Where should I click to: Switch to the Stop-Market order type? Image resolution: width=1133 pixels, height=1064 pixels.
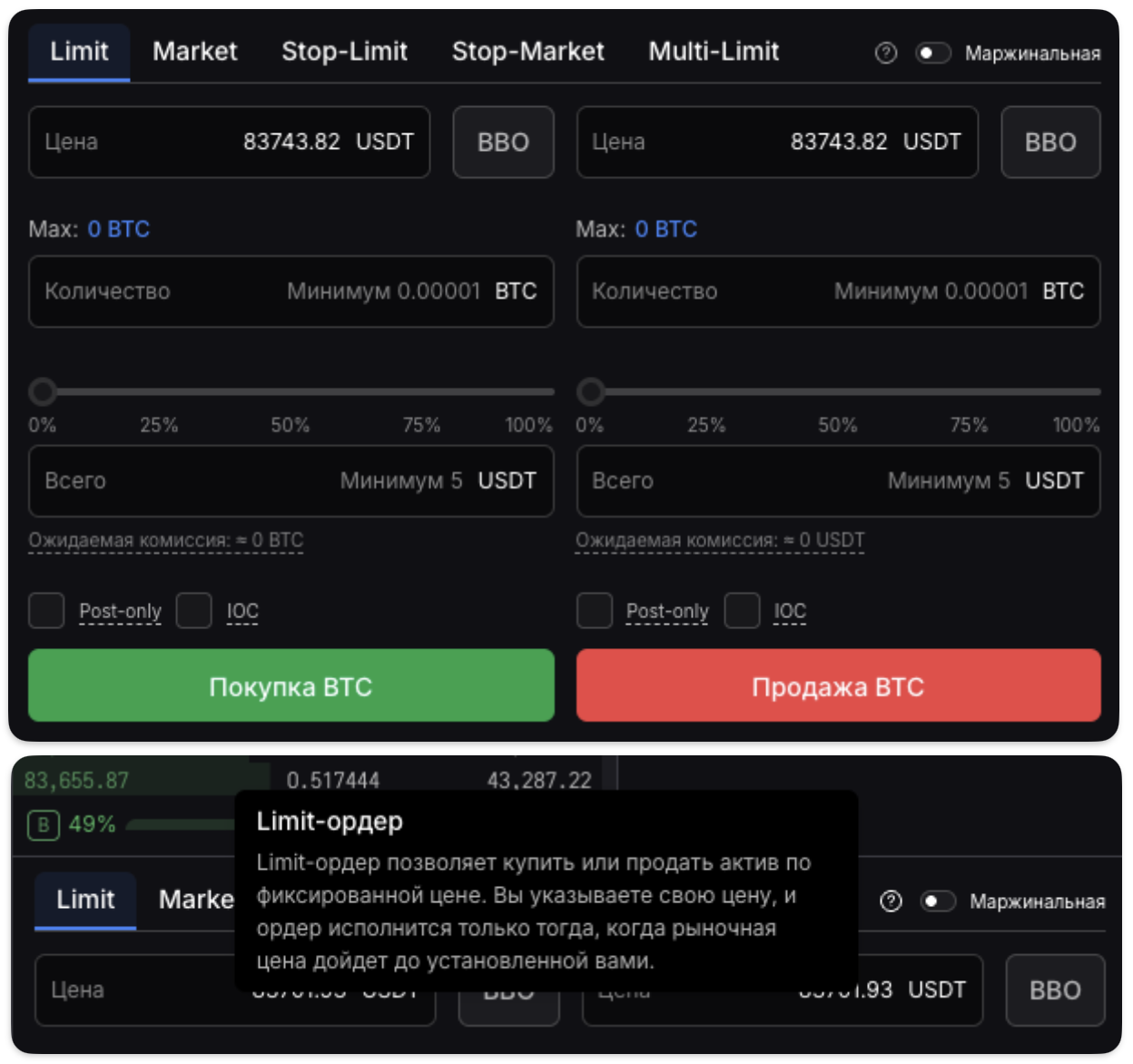click(x=528, y=52)
